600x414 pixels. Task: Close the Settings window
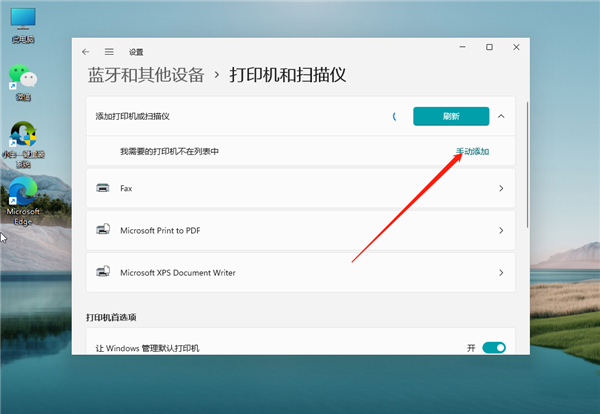[516, 47]
